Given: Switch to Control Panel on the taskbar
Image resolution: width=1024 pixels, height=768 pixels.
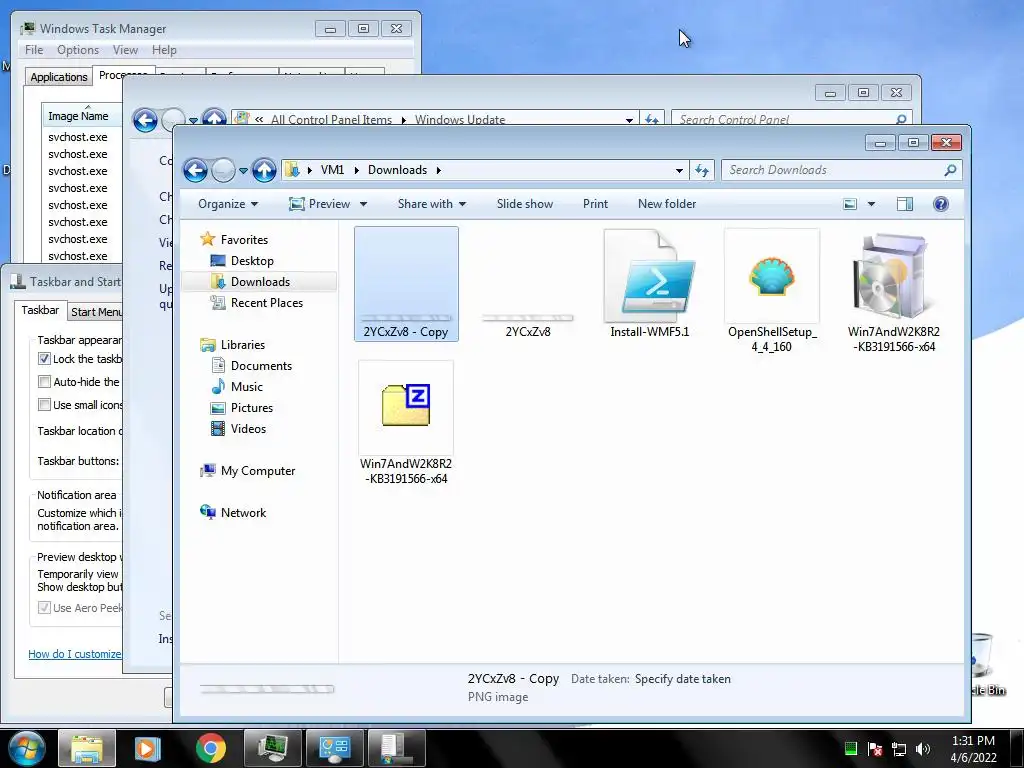Looking at the screenshot, I should (x=334, y=748).
